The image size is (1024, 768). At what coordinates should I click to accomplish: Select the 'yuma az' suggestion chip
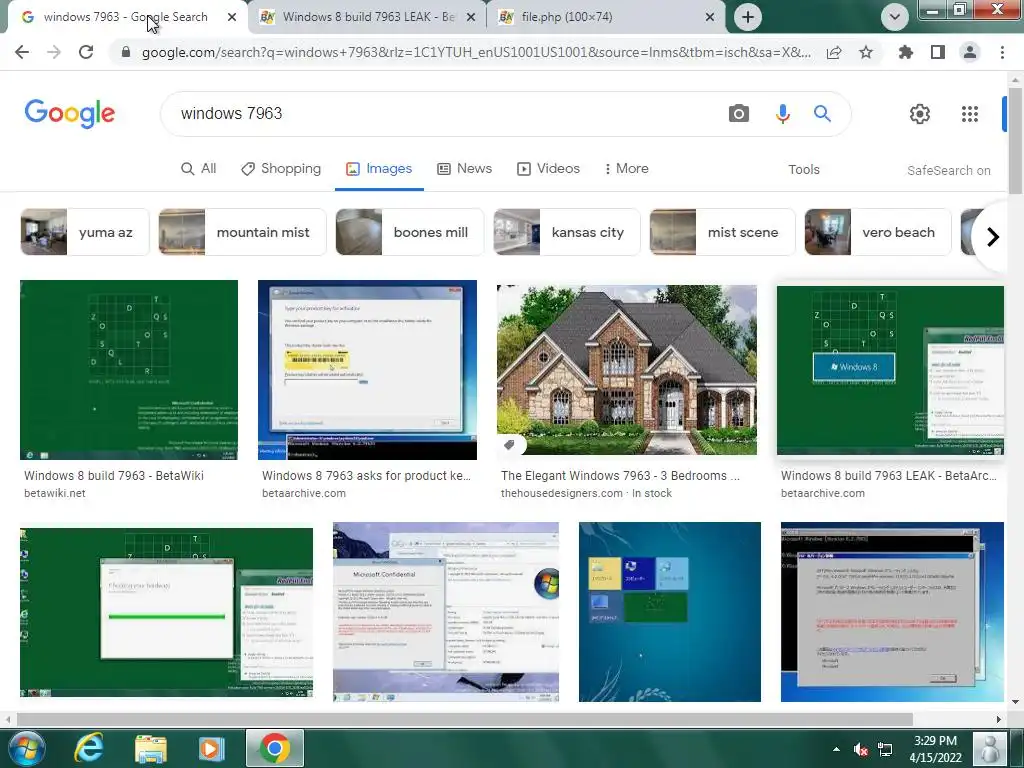pyautogui.click(x=85, y=232)
